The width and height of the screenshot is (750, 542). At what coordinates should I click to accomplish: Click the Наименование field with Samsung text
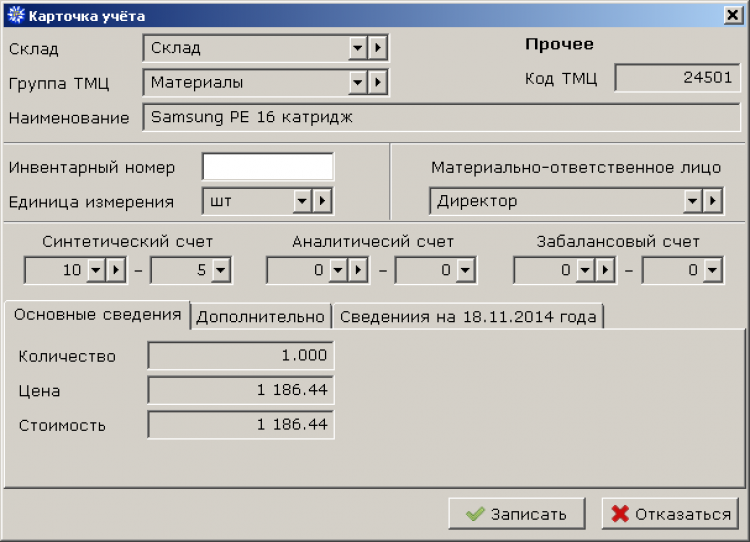(x=441, y=117)
